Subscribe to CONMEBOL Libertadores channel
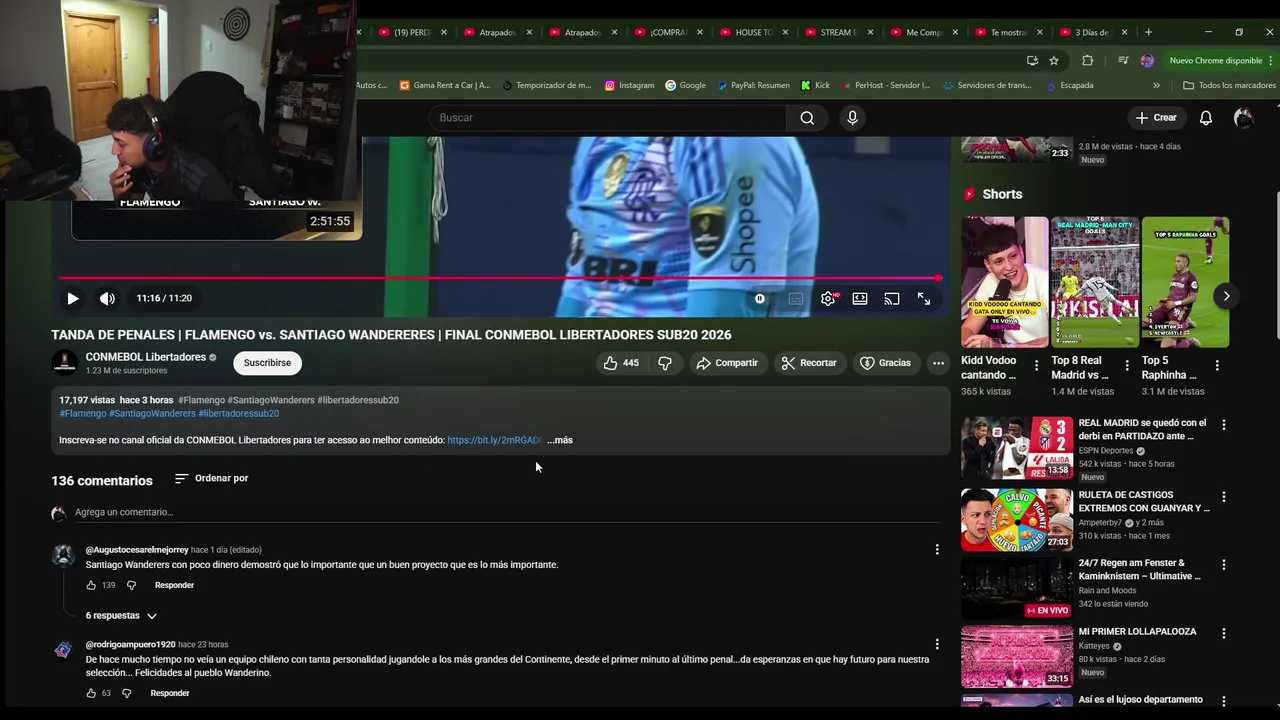Screen dimensions: 1280x720 point(267,363)
